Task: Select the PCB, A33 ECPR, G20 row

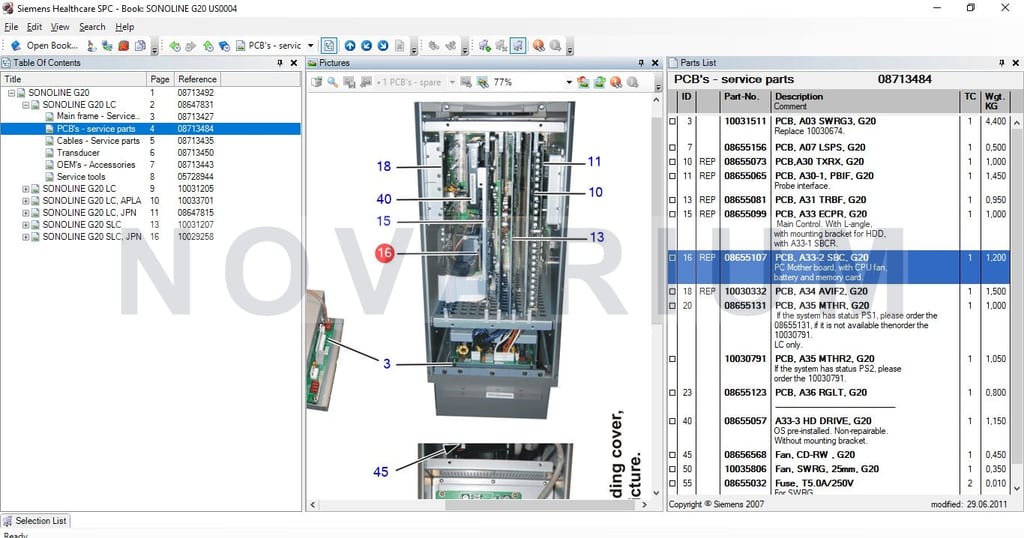Action: [x=839, y=229]
